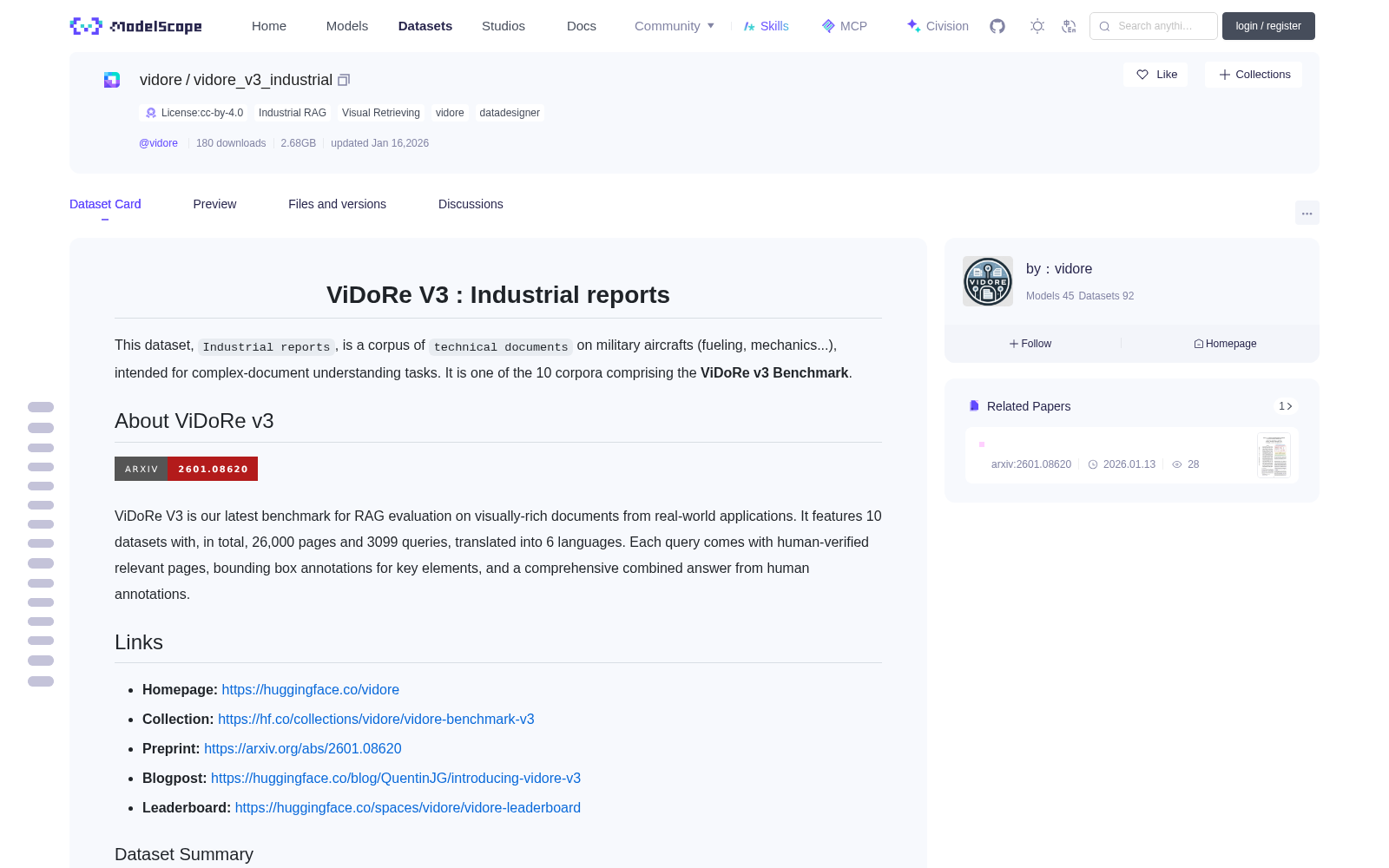Viewport: 1389px width, 868px height.
Task: Toggle light/dark theme sun icon
Action: click(1037, 26)
